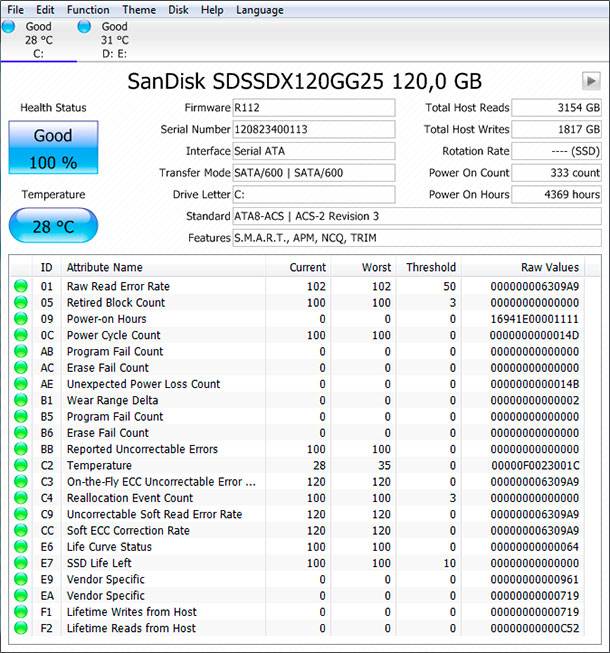The width and height of the screenshot is (610, 653).
Task: Click status icon for Uncorrectable Soft Read Error Rate
Action: [x=20, y=514]
